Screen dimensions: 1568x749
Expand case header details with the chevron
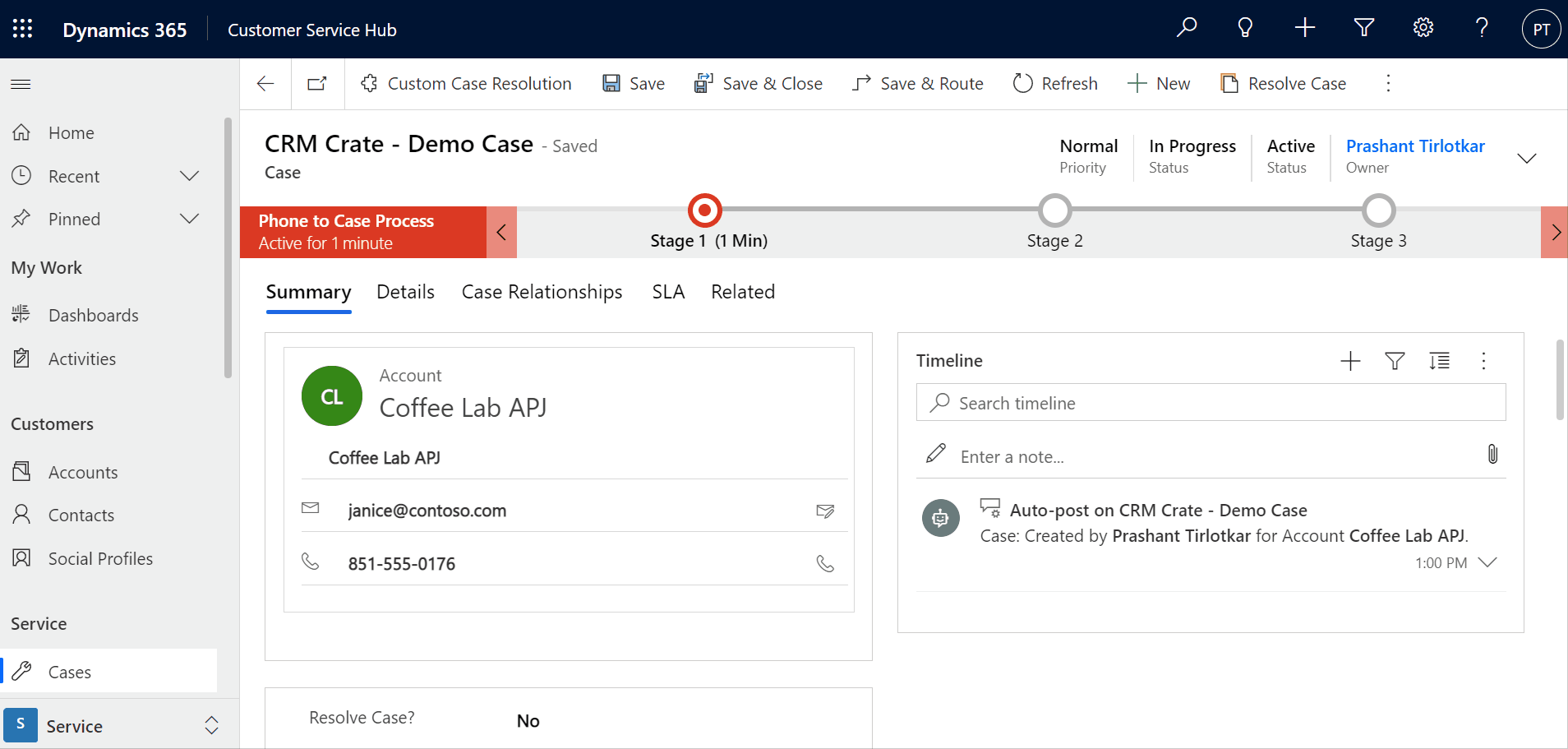point(1527,158)
